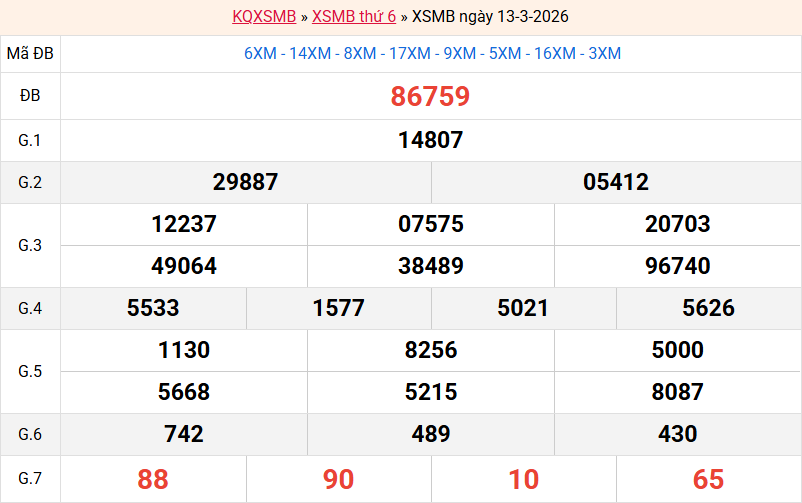The image size is (802, 503).
Task: Open the XSMB thứ 6 link
Action: [x=353, y=17]
